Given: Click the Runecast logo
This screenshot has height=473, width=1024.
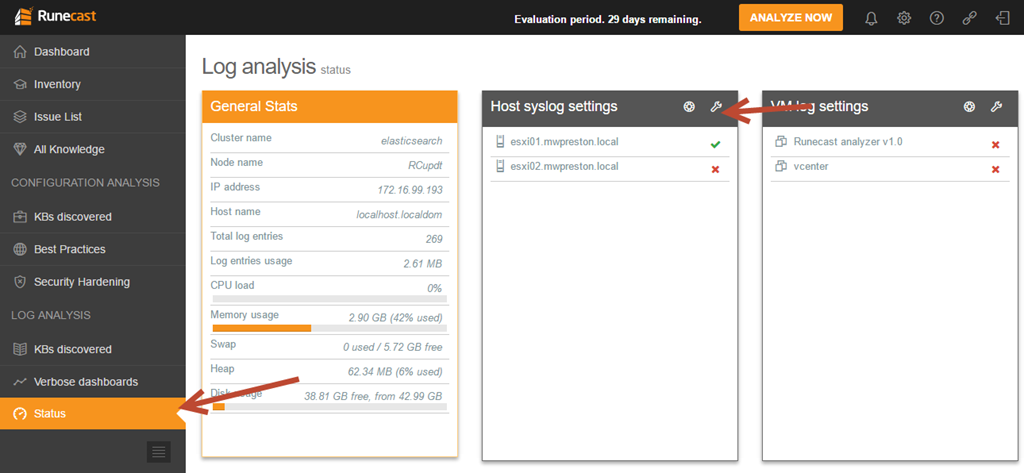Looking at the screenshot, I should point(55,16).
